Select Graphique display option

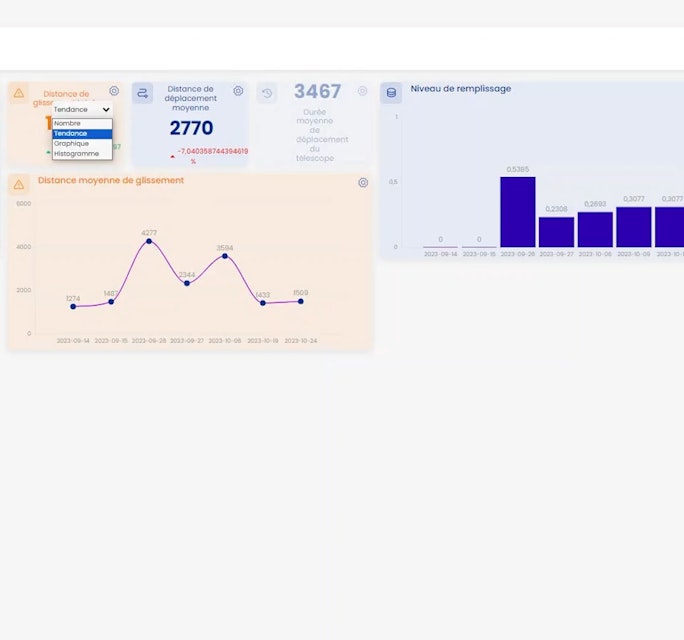pyautogui.click(x=82, y=144)
